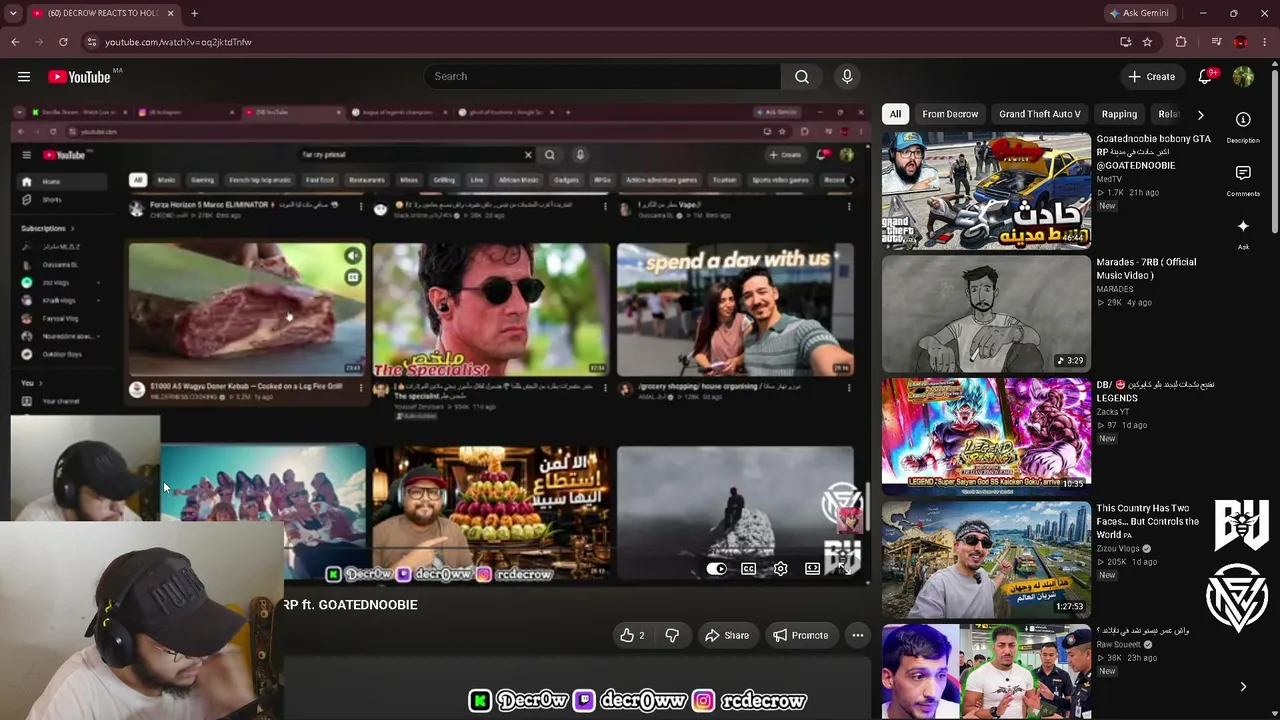1280x720 pixels.
Task: Click the "38K 23h ago" view count text
Action: pyautogui.click(x=1126, y=658)
